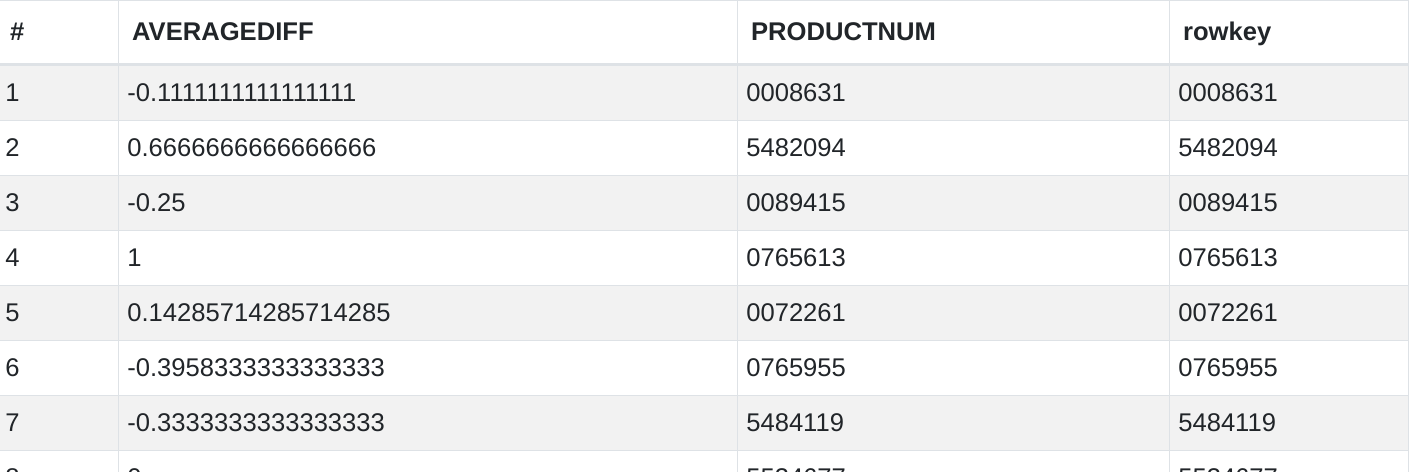Select the AVERAGEDIFF cell showing 0.14285714285714285
This screenshot has height=472, width=1413.
pos(258,313)
